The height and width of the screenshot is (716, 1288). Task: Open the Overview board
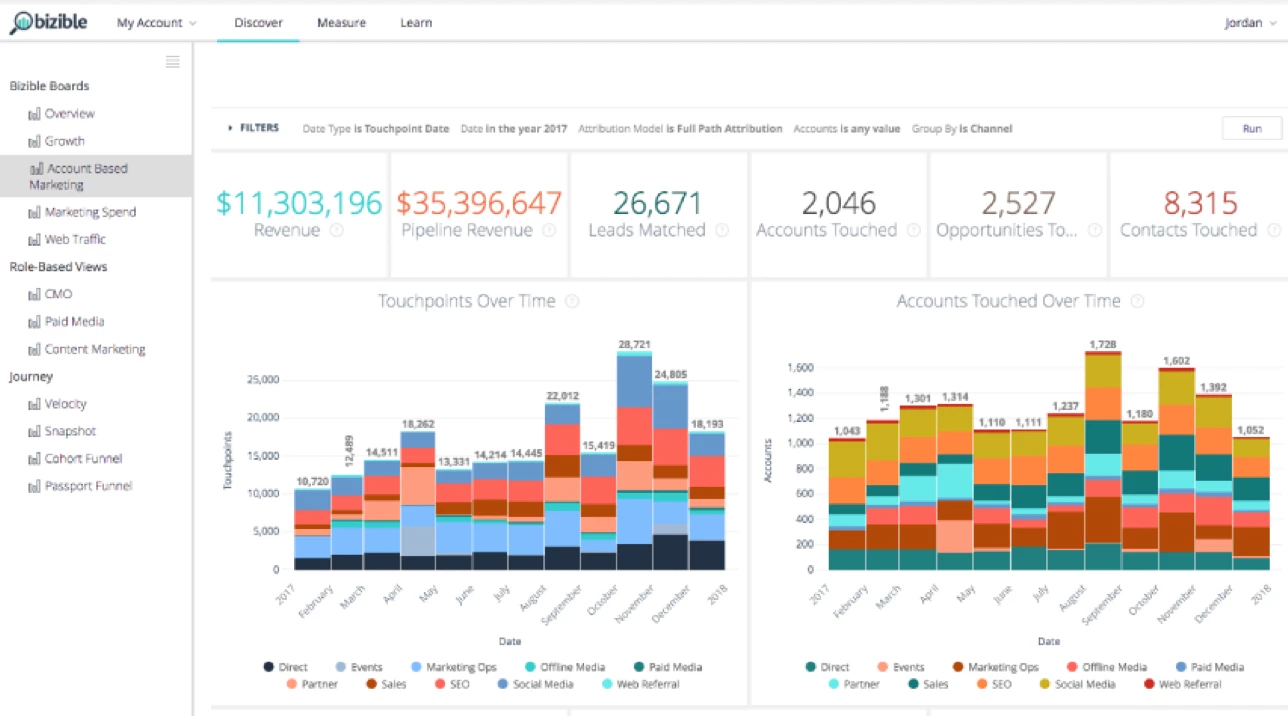click(70, 114)
